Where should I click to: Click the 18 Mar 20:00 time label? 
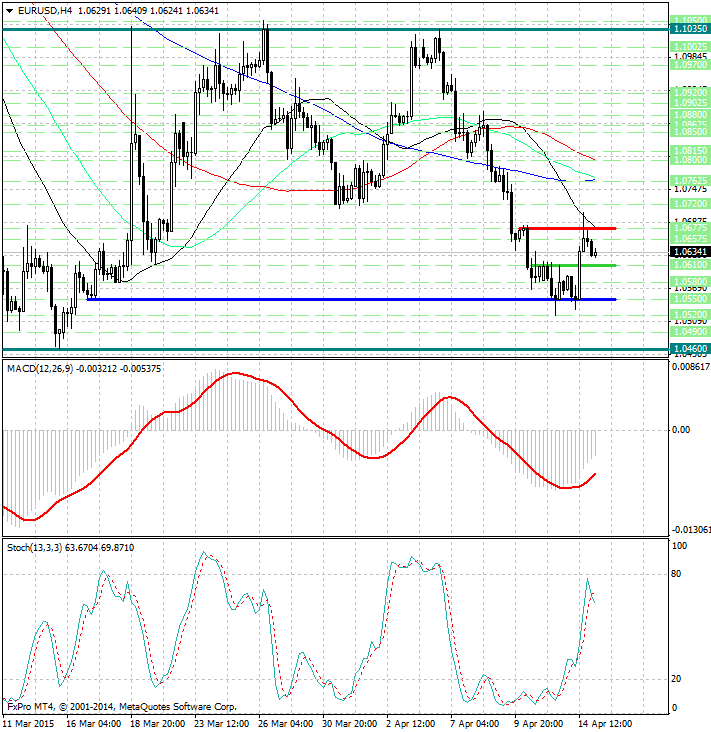tap(158, 724)
